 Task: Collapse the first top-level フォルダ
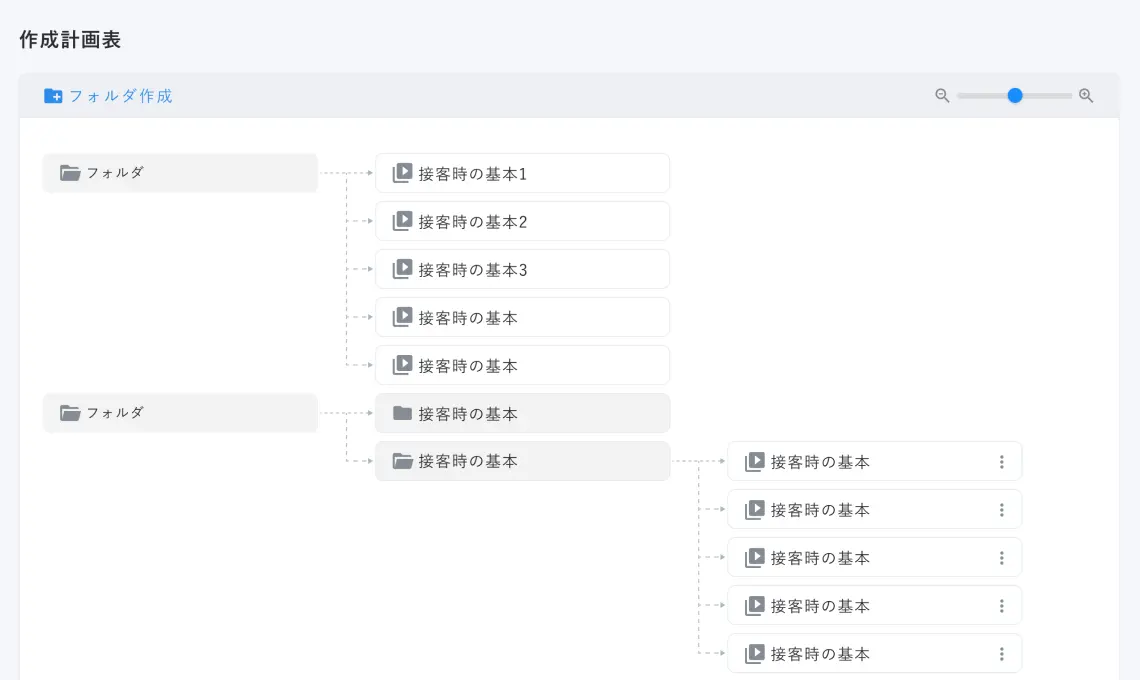180,173
